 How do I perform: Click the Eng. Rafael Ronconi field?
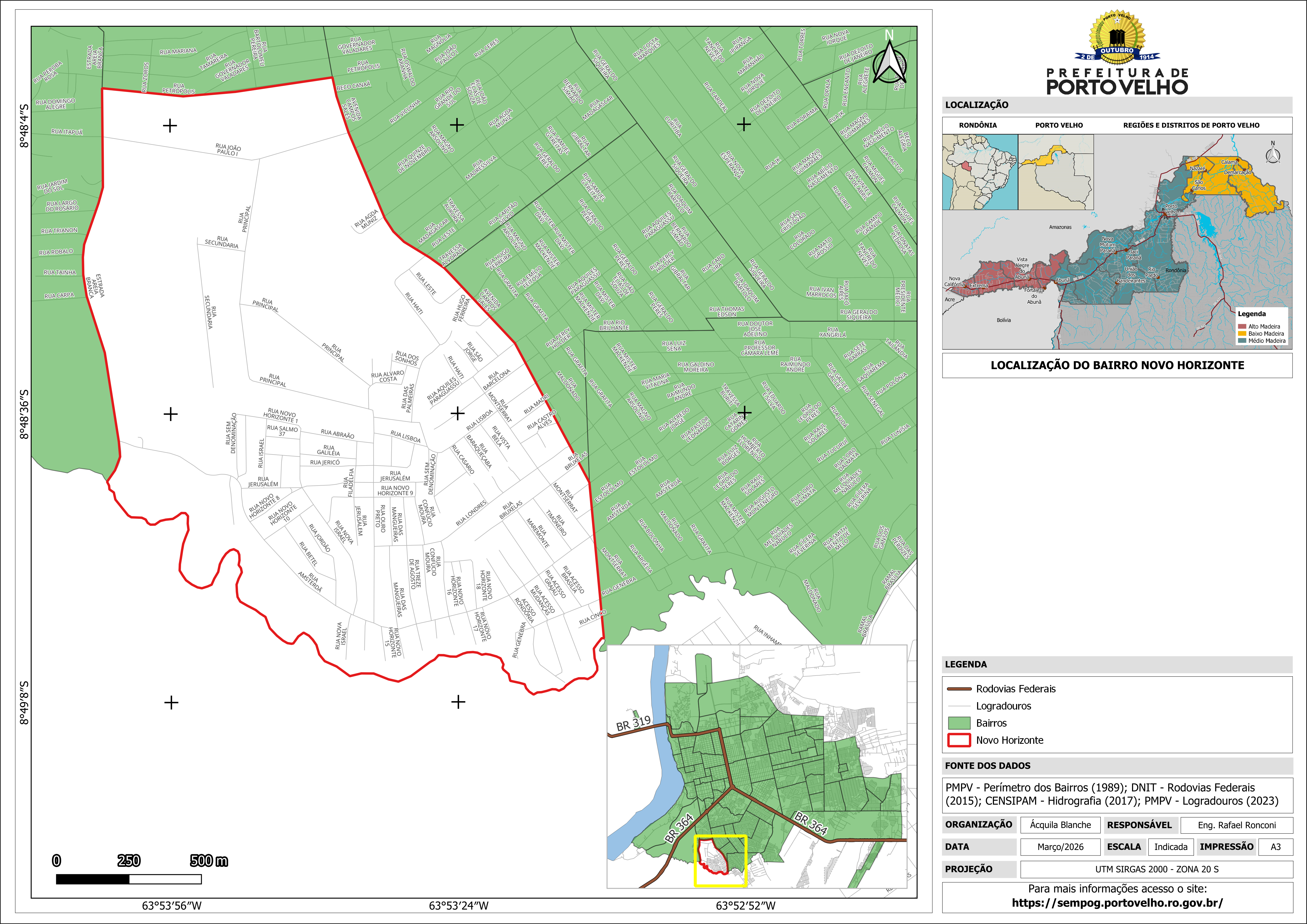(x=1236, y=825)
